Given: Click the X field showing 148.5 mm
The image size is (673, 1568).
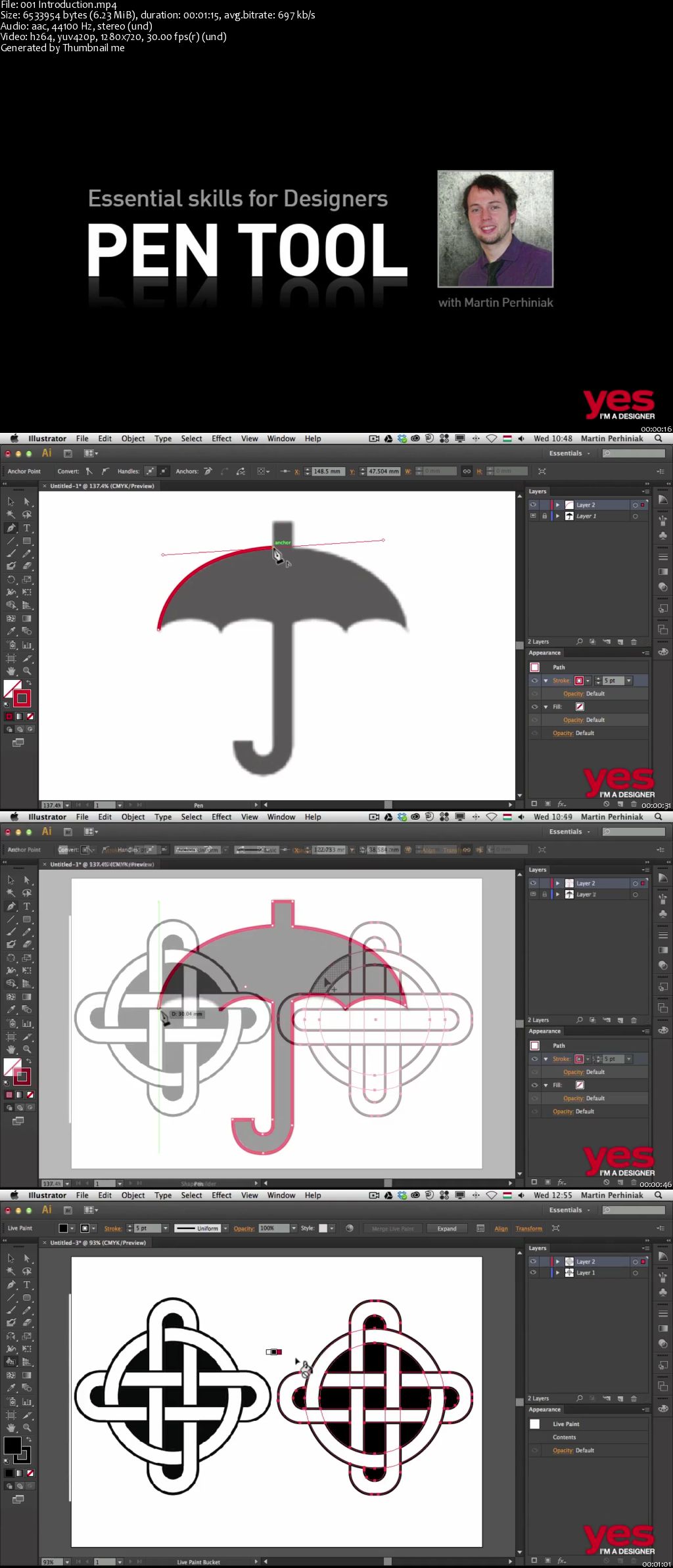Looking at the screenshot, I should 328,471.
